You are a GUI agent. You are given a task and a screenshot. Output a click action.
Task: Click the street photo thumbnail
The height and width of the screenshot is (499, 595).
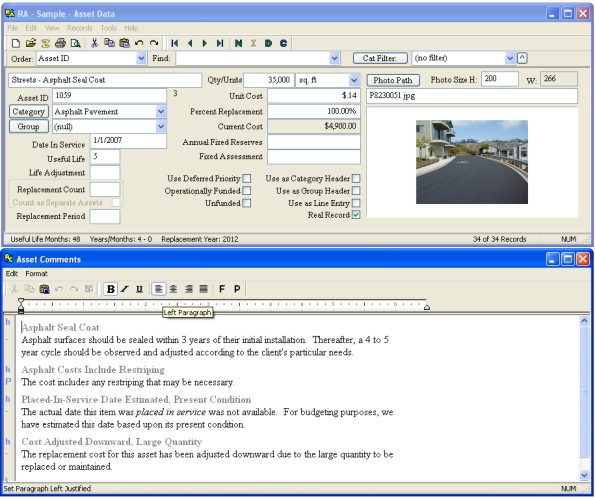click(472, 162)
